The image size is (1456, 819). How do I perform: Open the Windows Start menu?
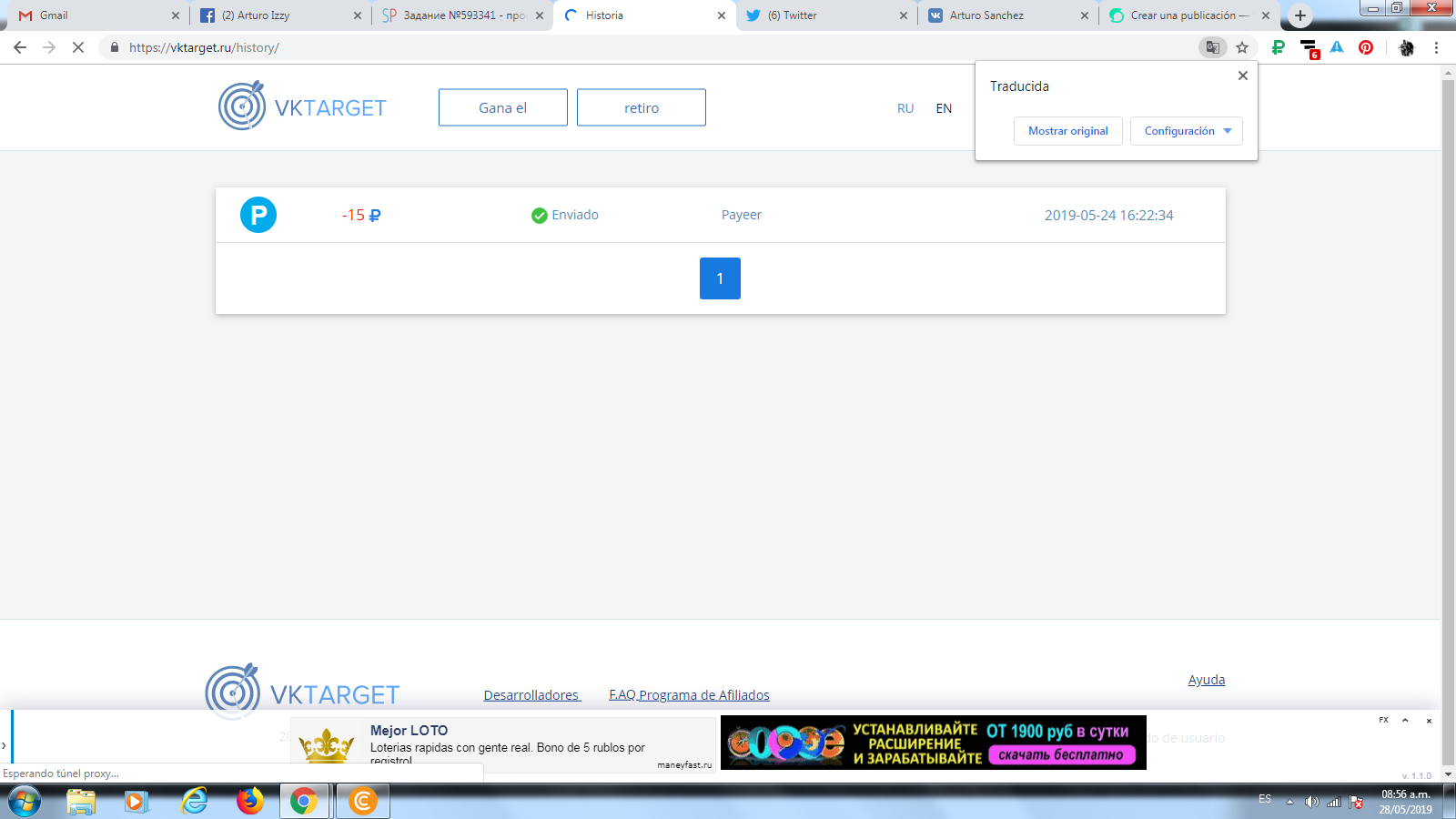pyautogui.click(x=25, y=802)
